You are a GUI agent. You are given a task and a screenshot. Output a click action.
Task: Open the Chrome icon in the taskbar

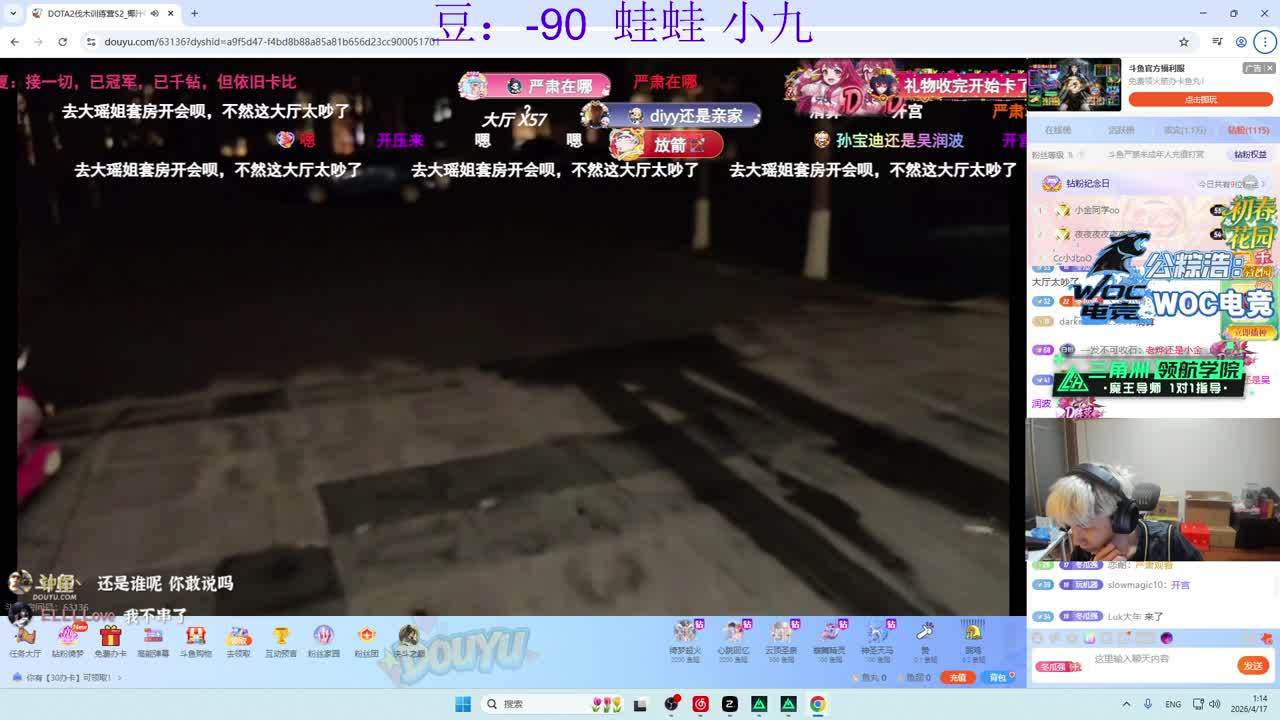(817, 704)
